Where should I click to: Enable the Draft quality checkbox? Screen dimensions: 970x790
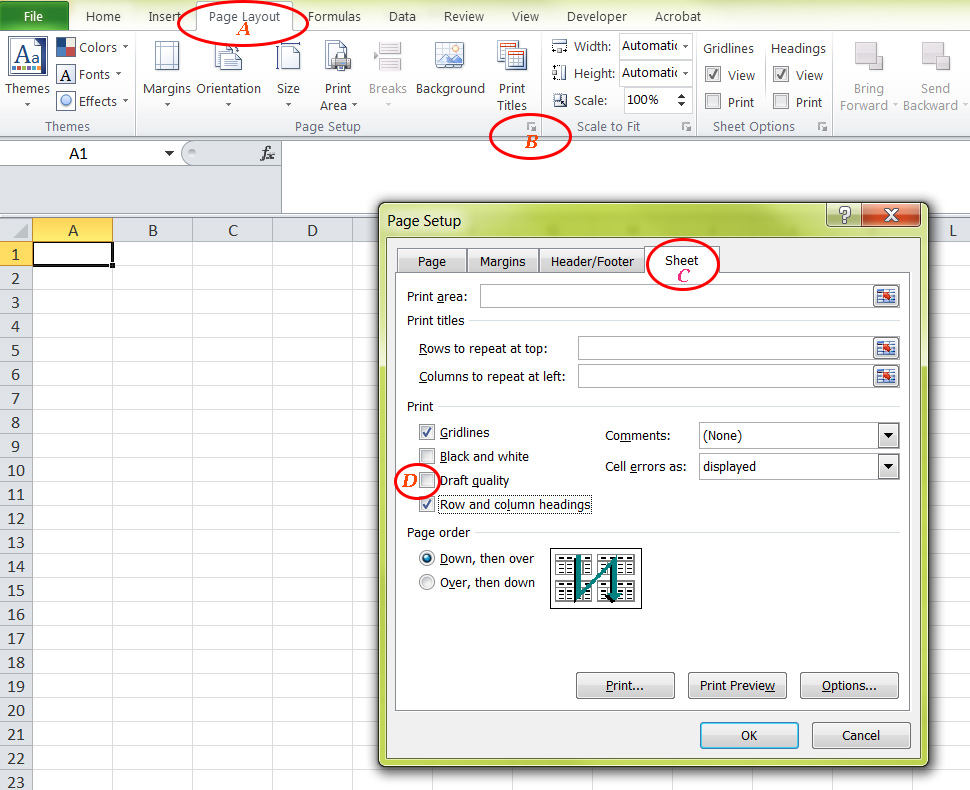tap(428, 481)
